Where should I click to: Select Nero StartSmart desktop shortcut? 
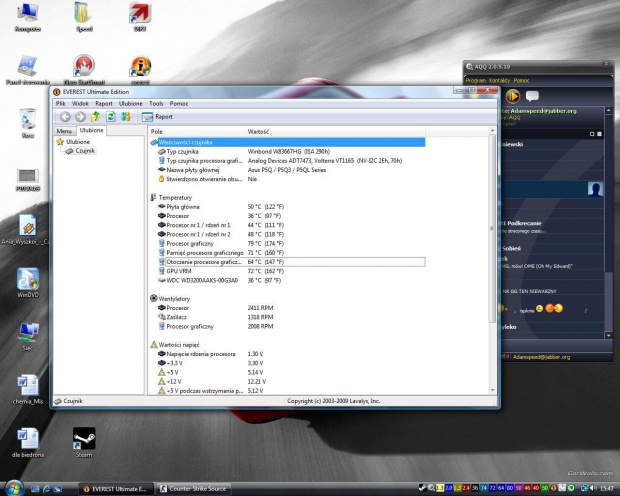[x=84, y=70]
